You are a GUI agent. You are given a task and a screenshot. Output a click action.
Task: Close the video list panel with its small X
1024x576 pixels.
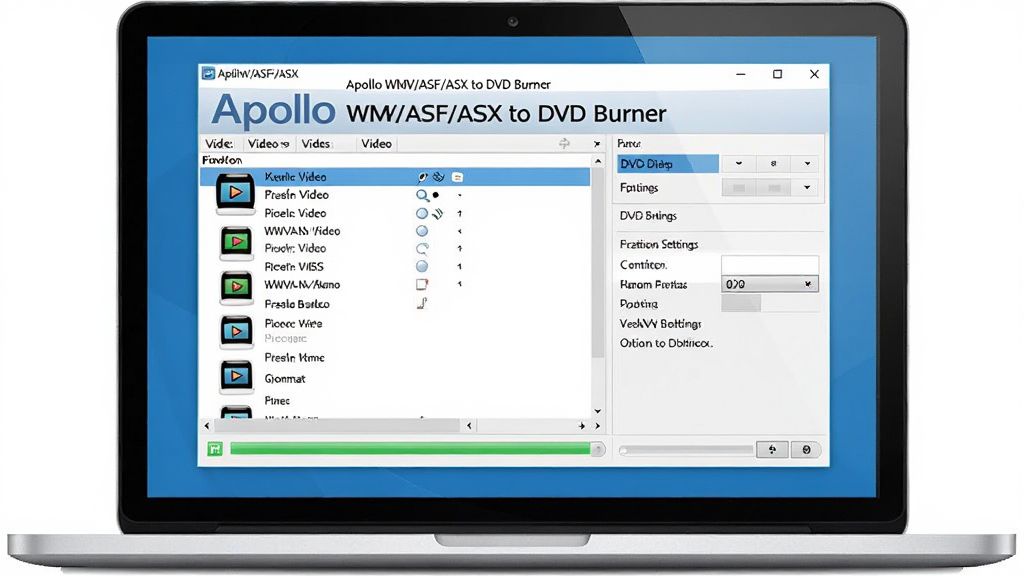[x=597, y=144]
